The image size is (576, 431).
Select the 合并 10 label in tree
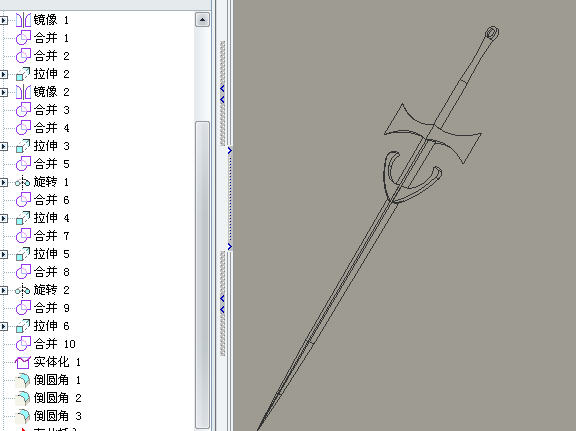pos(54,344)
